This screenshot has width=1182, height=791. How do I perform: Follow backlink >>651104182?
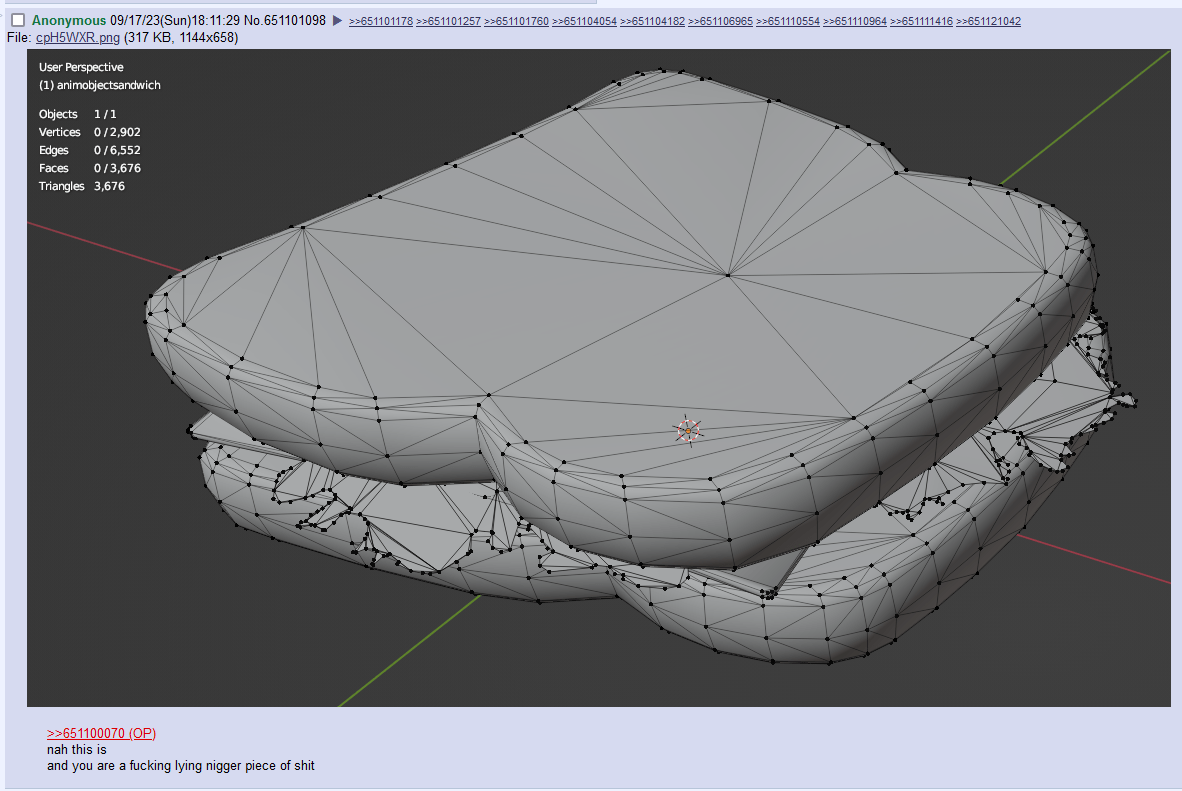coord(652,22)
